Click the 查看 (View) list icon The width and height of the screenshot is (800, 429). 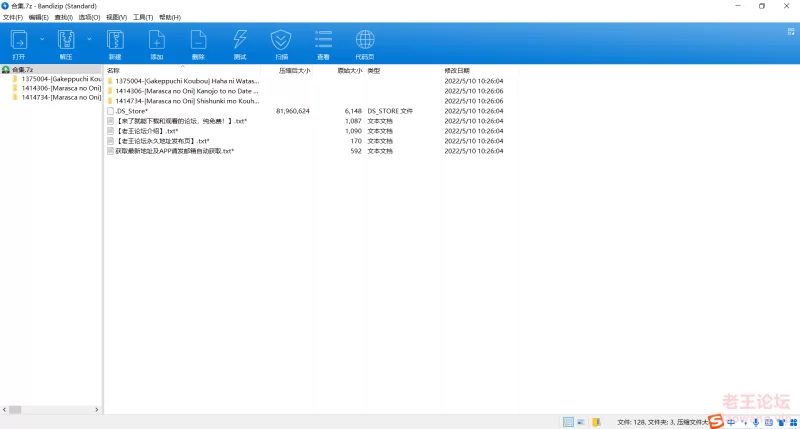coord(323,40)
